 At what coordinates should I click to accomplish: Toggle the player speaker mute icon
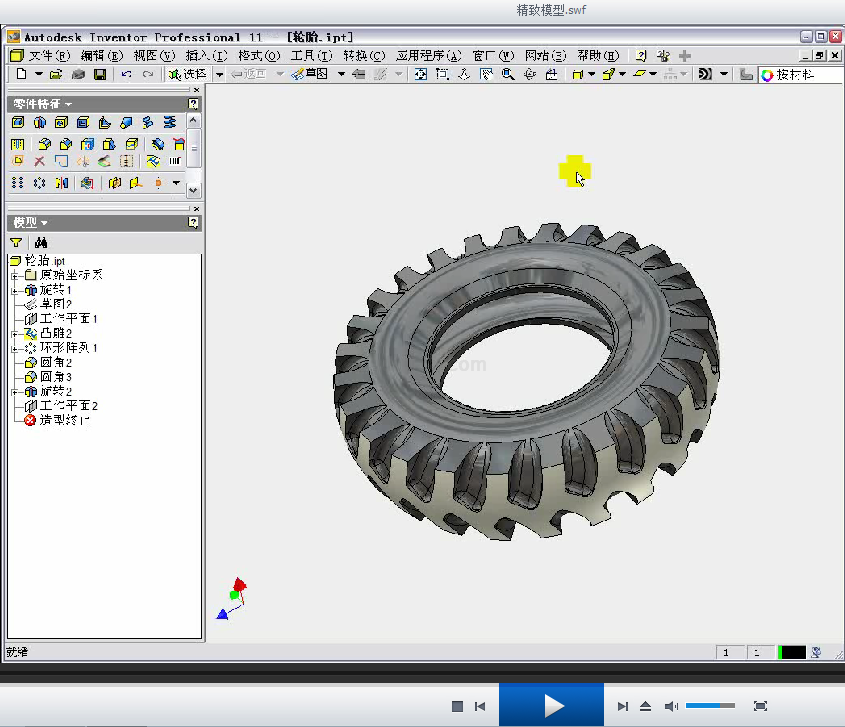[x=671, y=706]
